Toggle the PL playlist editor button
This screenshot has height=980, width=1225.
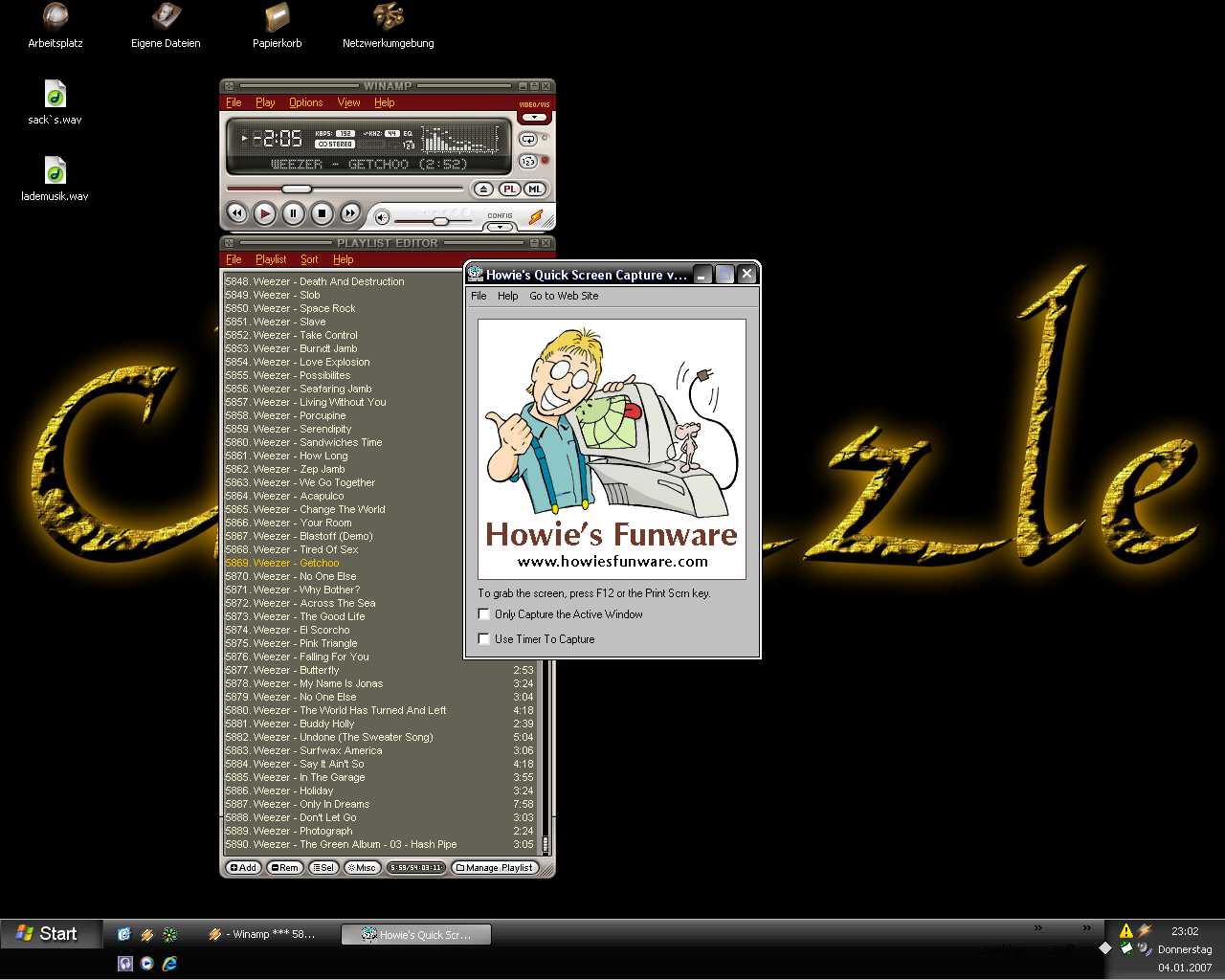510,189
